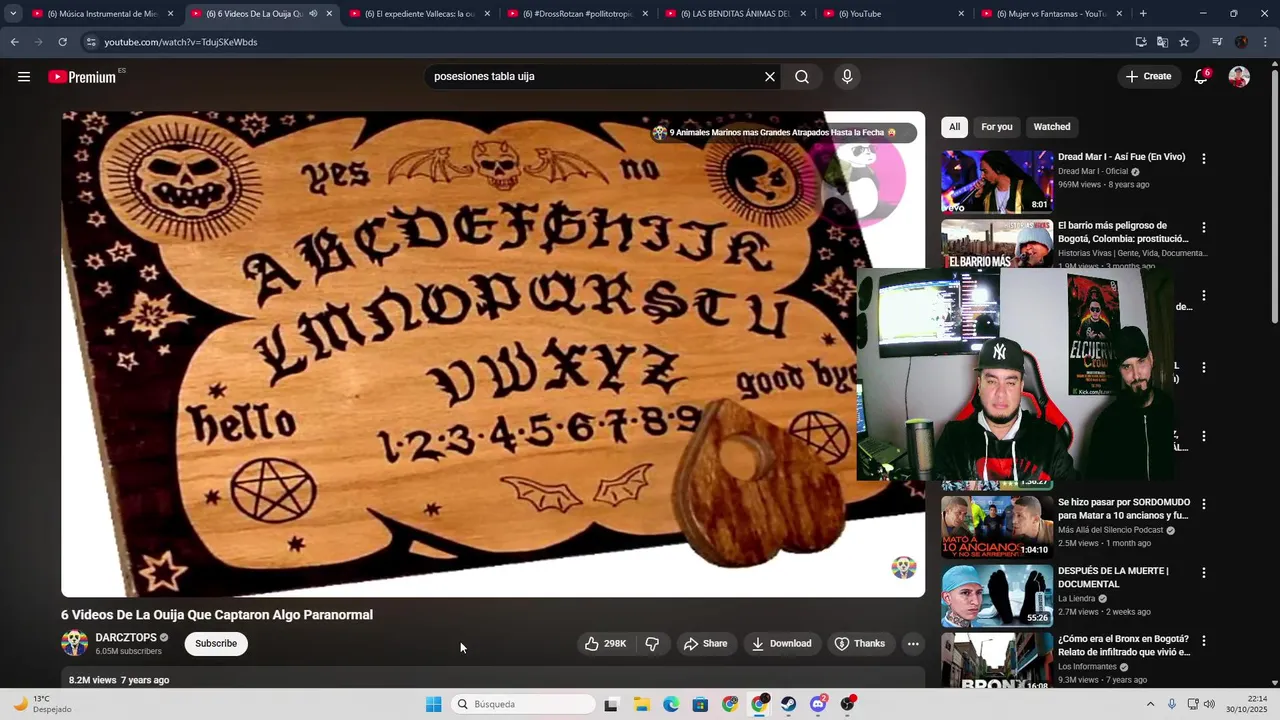Switch to OBS Studio in taskbar
The image size is (1280, 720).
[848, 704]
